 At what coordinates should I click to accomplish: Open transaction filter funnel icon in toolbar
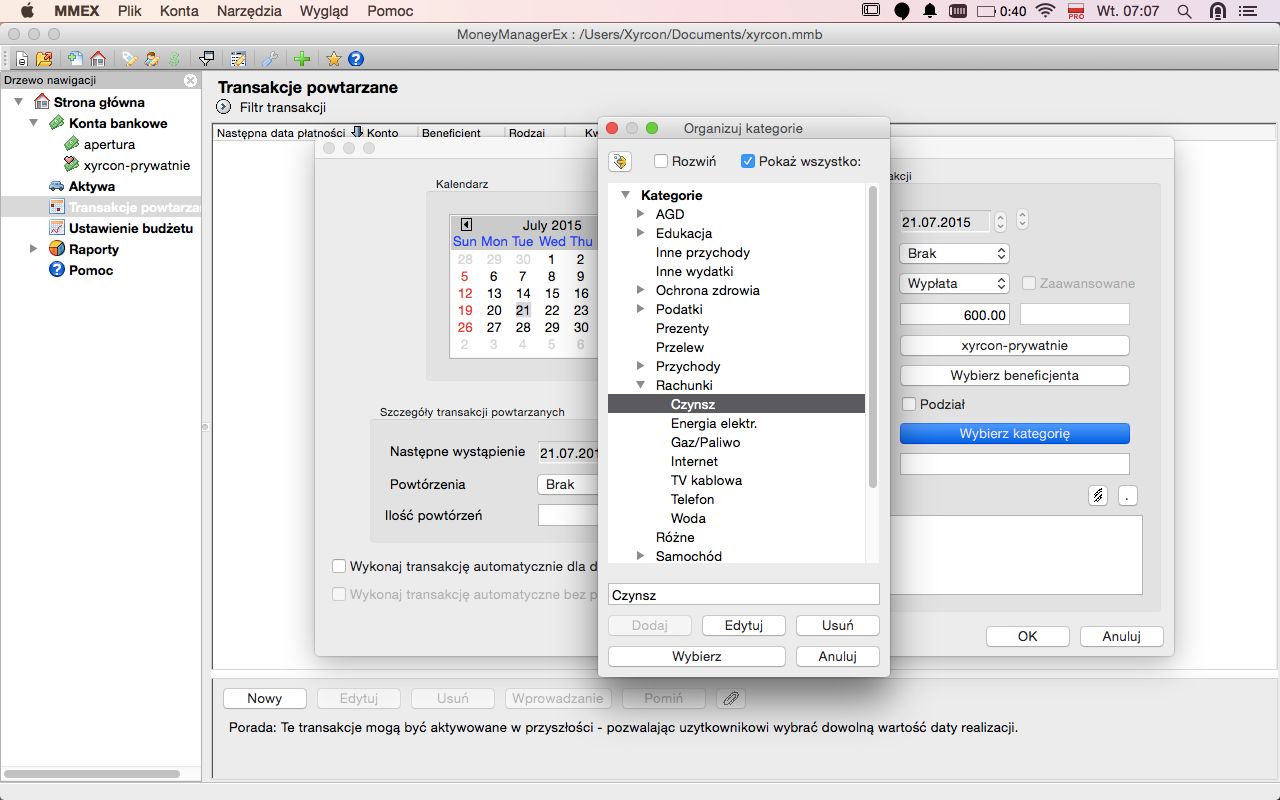(207, 59)
